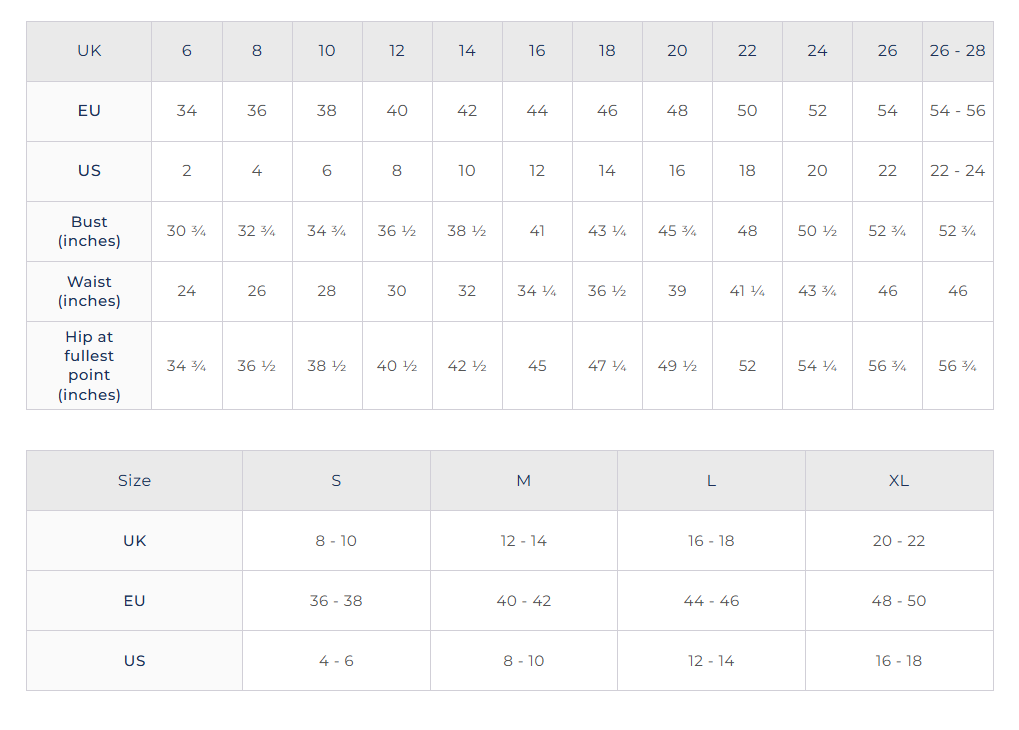
Task: Click the bust measurement 30 ¾ cell
Action: point(187,231)
